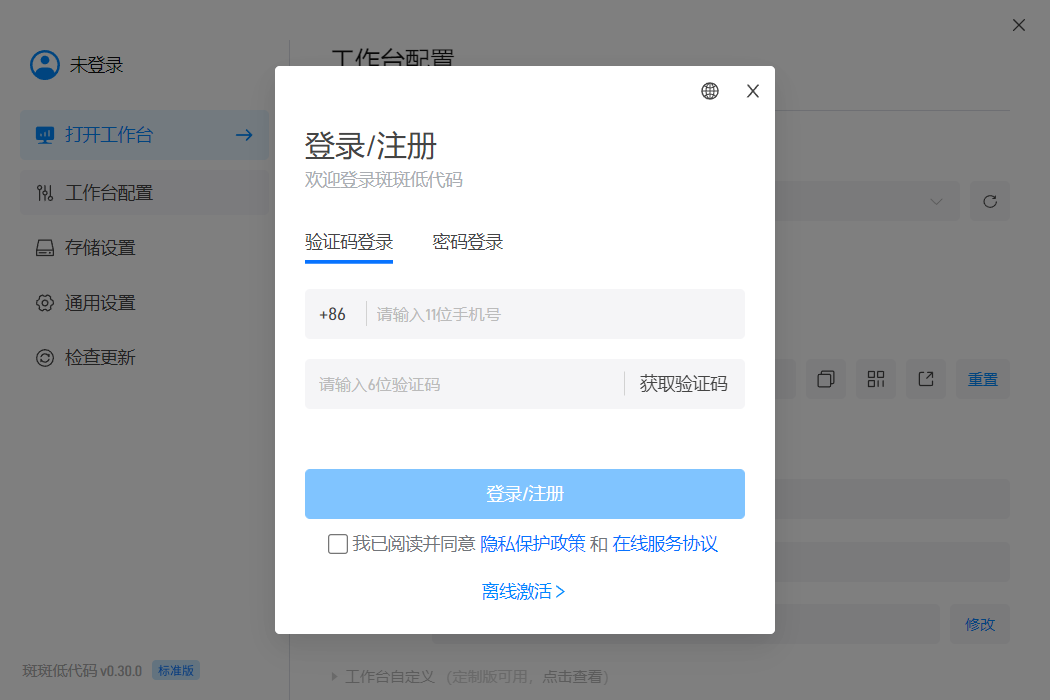1050x700 pixels.
Task: Click the blue 登录/注册 button
Action: pyautogui.click(x=525, y=494)
